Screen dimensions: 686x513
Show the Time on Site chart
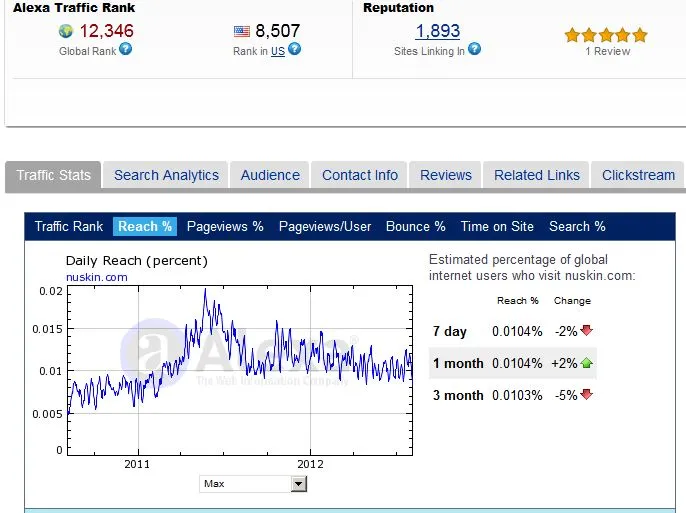[x=497, y=227]
